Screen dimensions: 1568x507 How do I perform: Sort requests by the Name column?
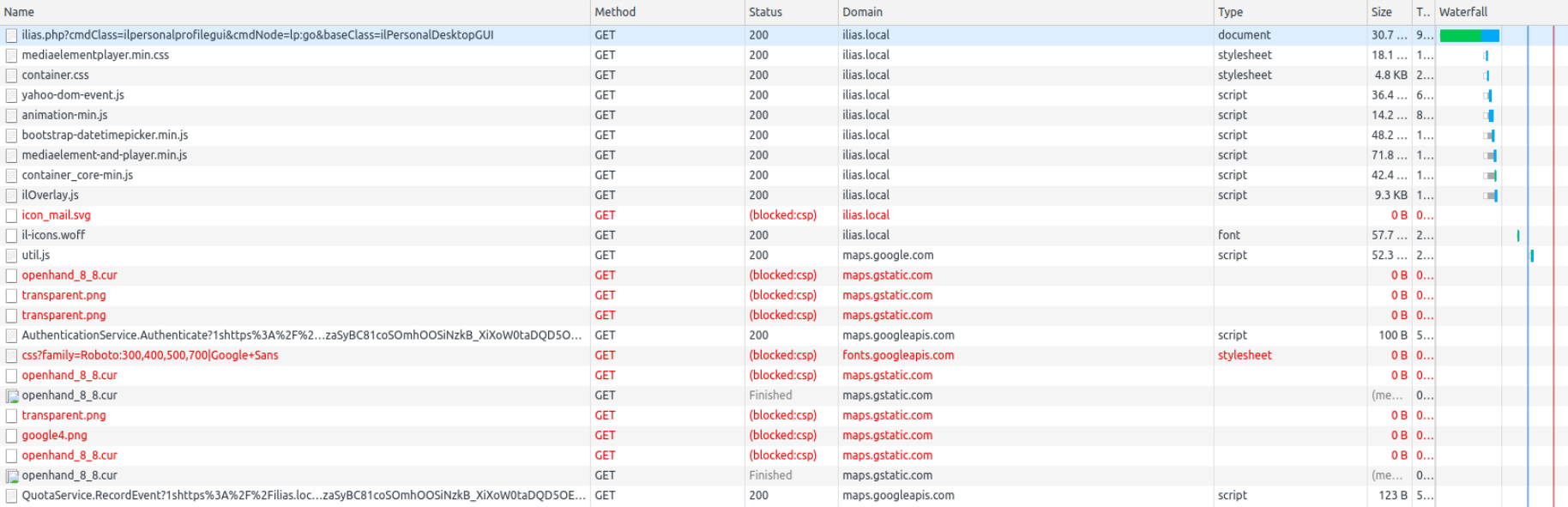(19, 12)
